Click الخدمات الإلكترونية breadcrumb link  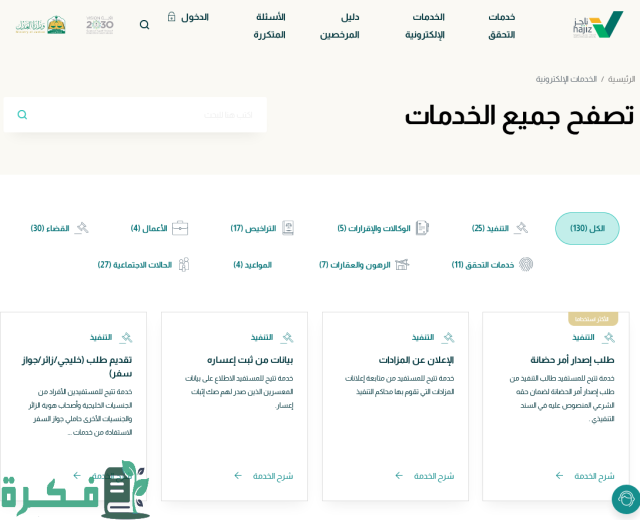click(x=566, y=79)
